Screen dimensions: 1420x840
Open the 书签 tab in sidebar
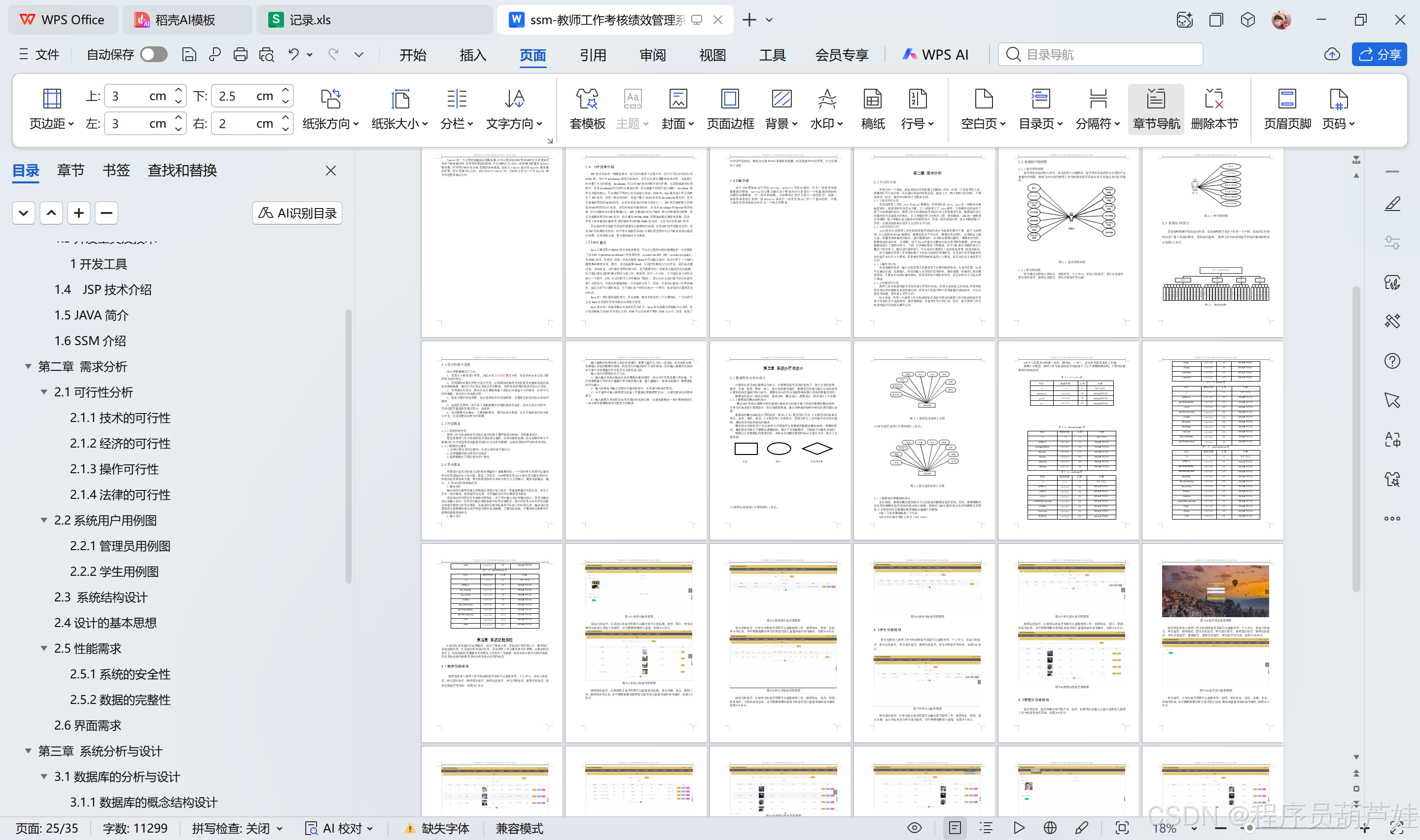(x=116, y=171)
